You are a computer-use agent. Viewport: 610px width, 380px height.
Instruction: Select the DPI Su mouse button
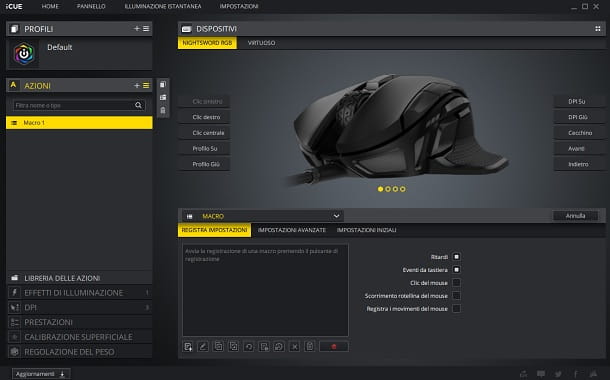click(x=579, y=101)
